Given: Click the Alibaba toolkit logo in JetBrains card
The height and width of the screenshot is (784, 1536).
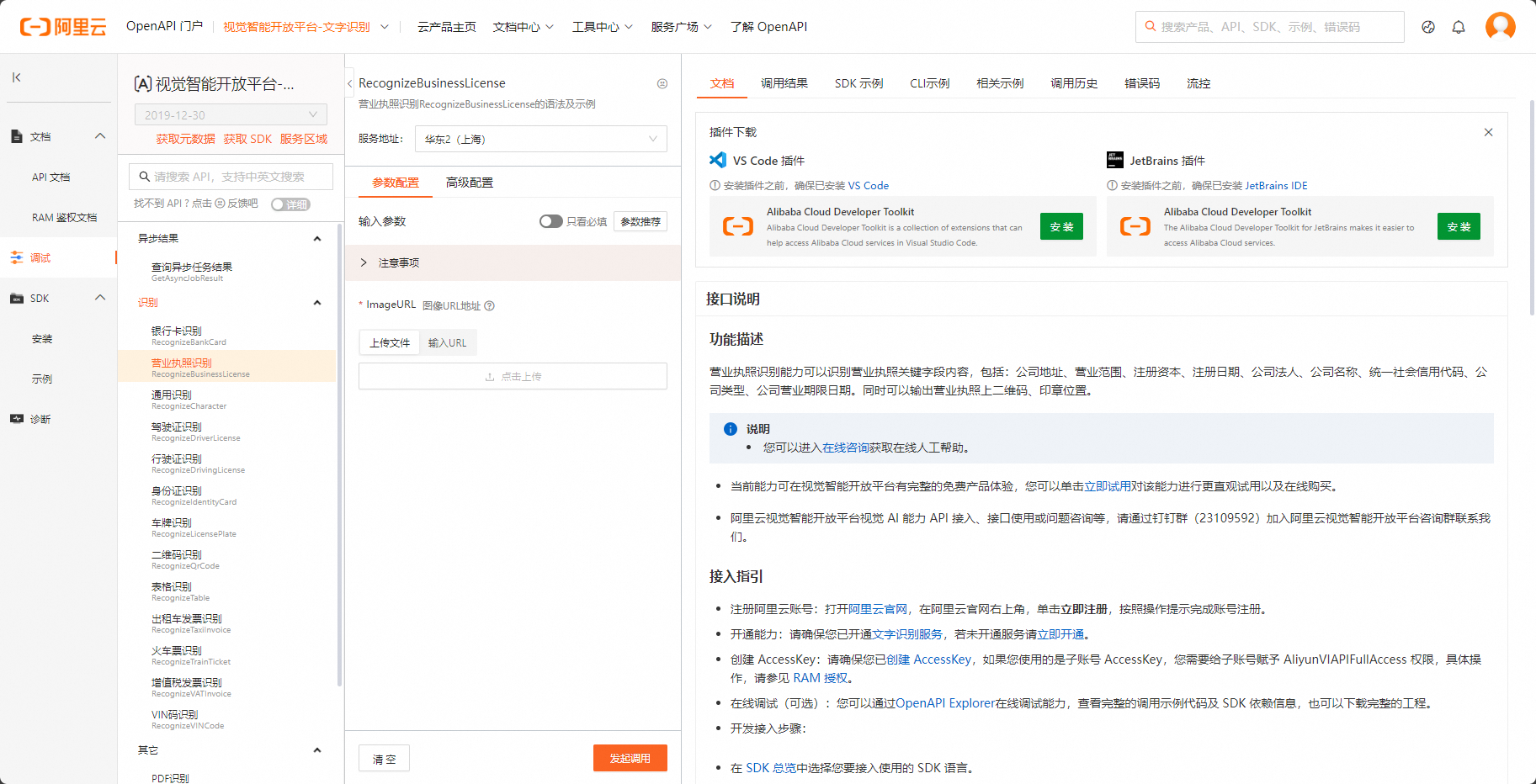Looking at the screenshot, I should pos(1135,226).
